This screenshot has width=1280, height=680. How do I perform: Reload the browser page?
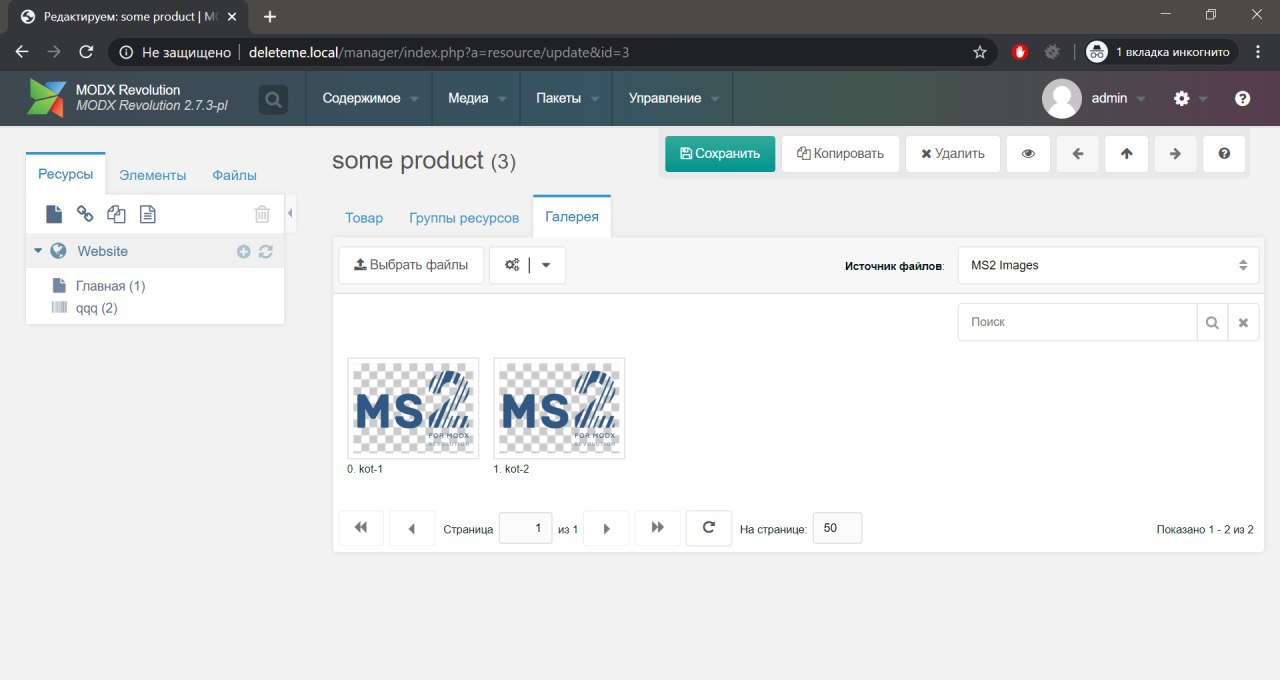pos(86,52)
